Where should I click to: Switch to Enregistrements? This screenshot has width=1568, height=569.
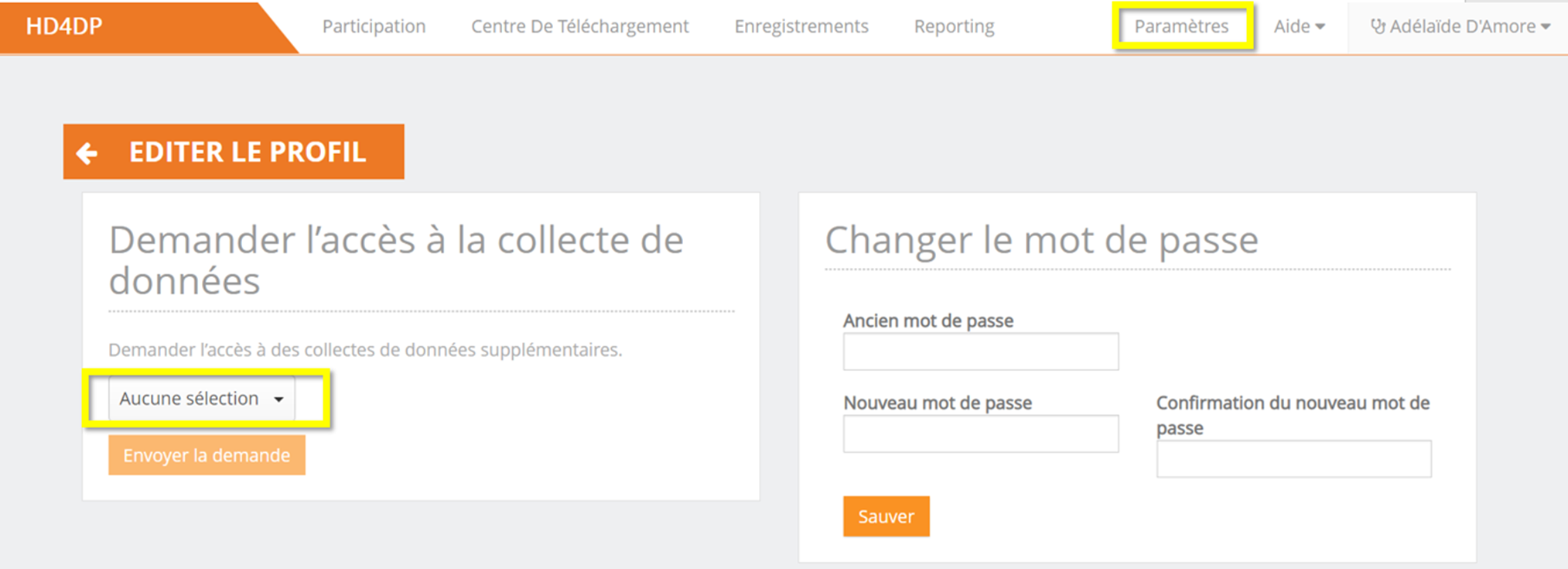coord(801,26)
